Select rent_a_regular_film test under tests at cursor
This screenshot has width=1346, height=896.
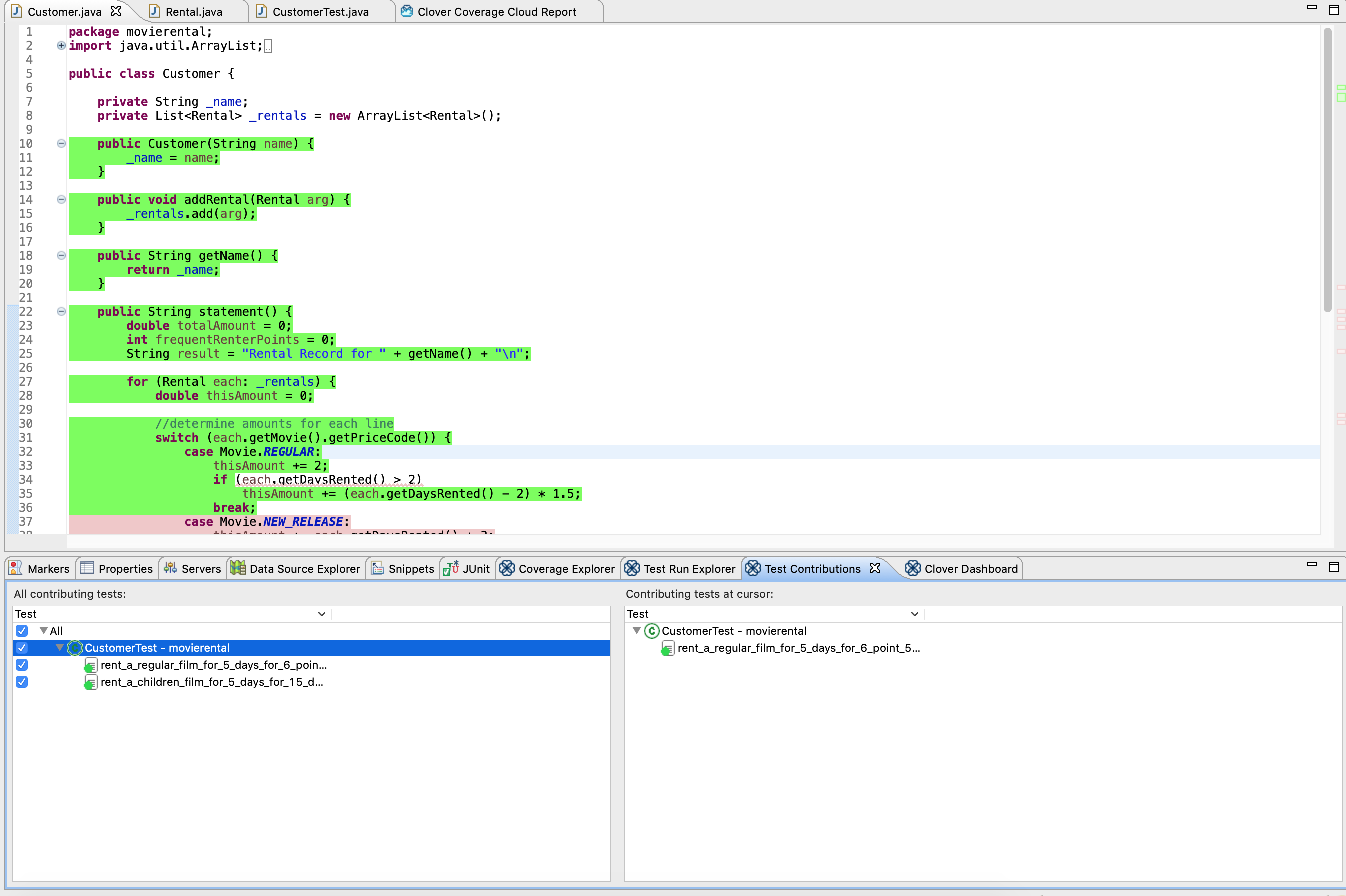[x=798, y=648]
